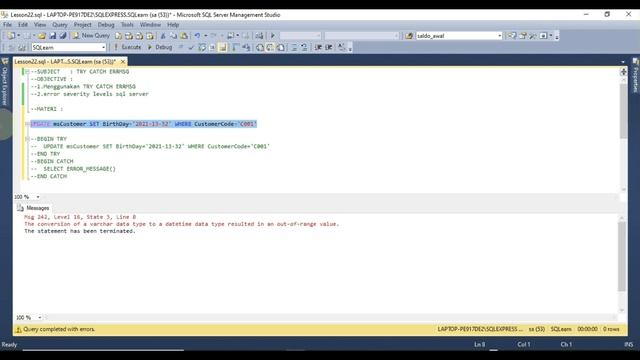
Task: Click the Connect icon left of database box
Action: pyautogui.click(x=11, y=47)
